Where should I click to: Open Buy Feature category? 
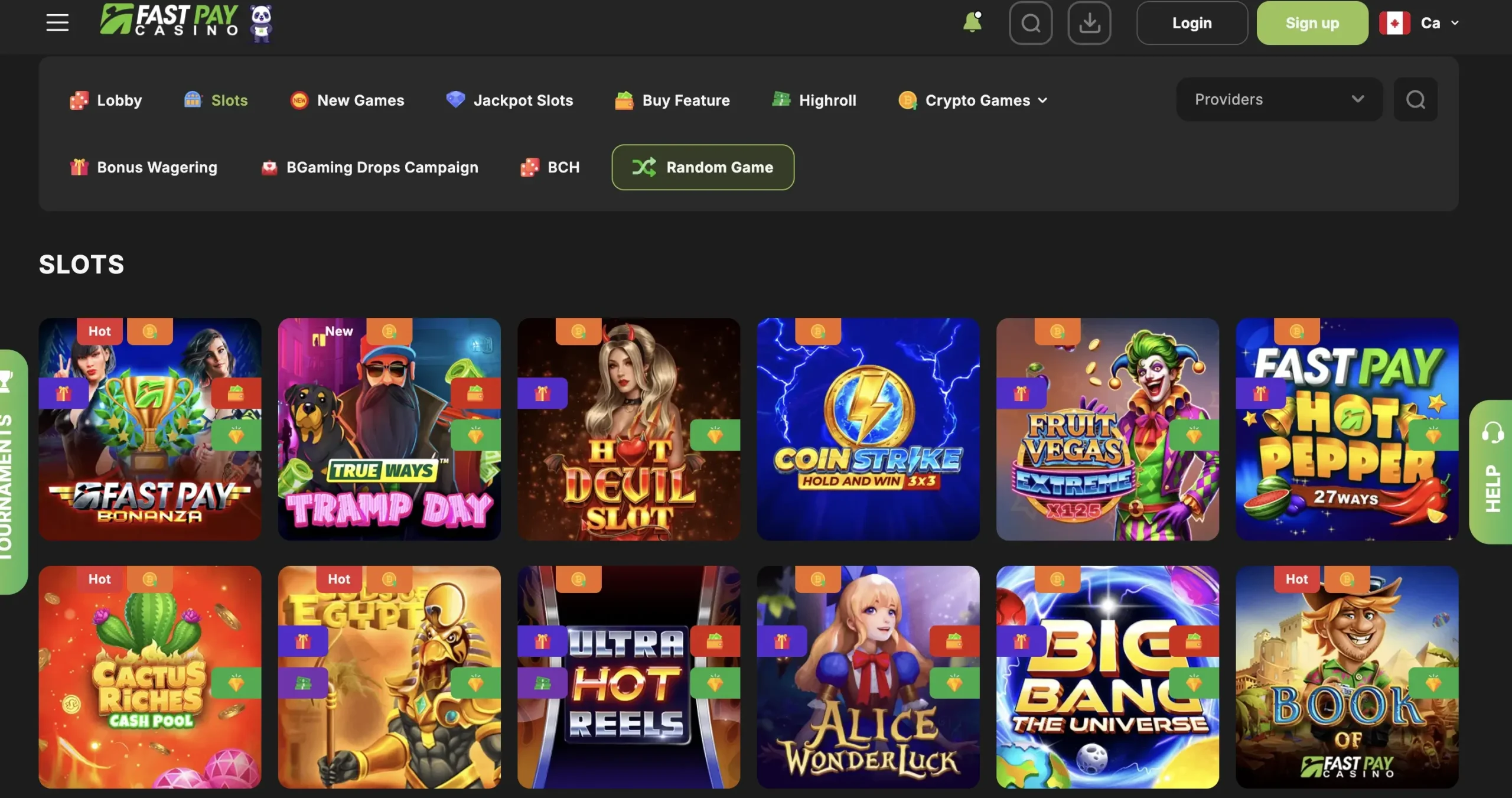(x=672, y=100)
